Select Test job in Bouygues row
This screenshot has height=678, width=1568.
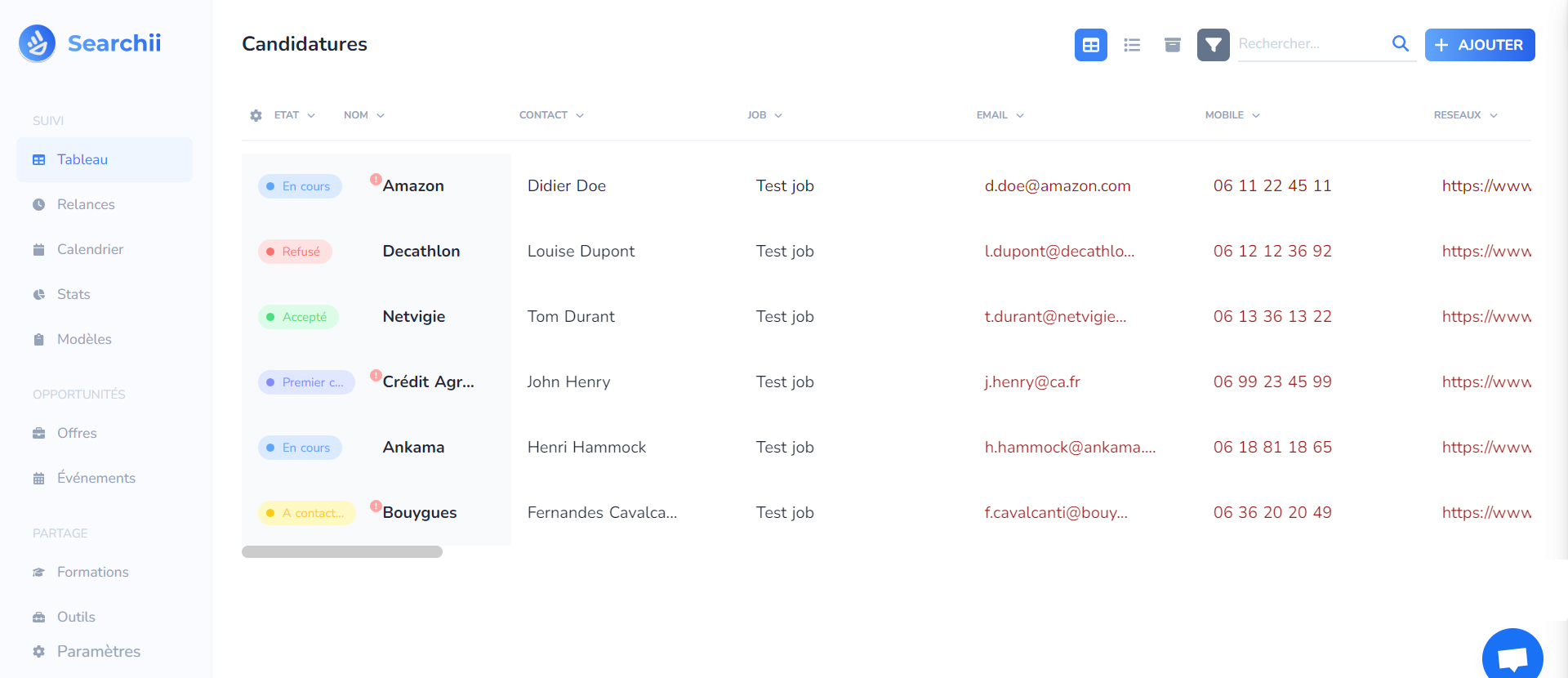(785, 513)
